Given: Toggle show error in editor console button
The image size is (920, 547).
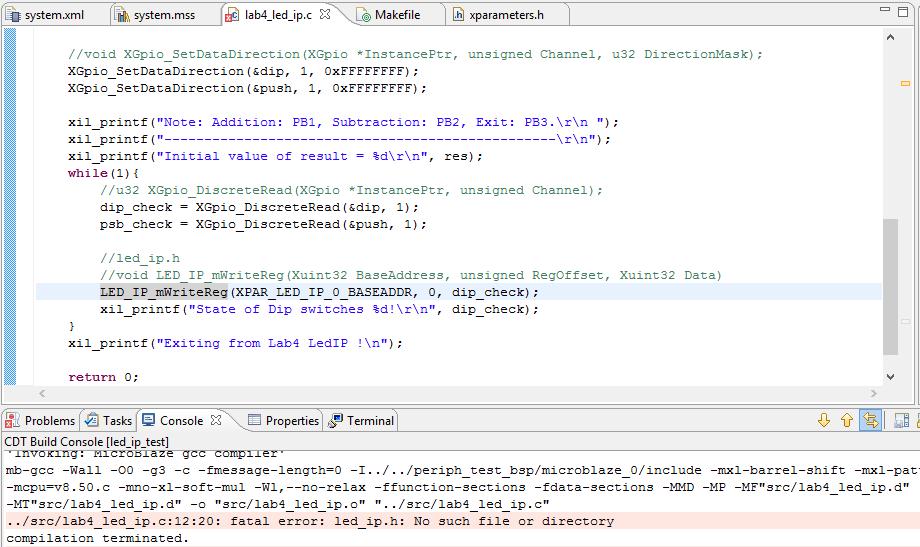Looking at the screenshot, I should (x=871, y=420).
